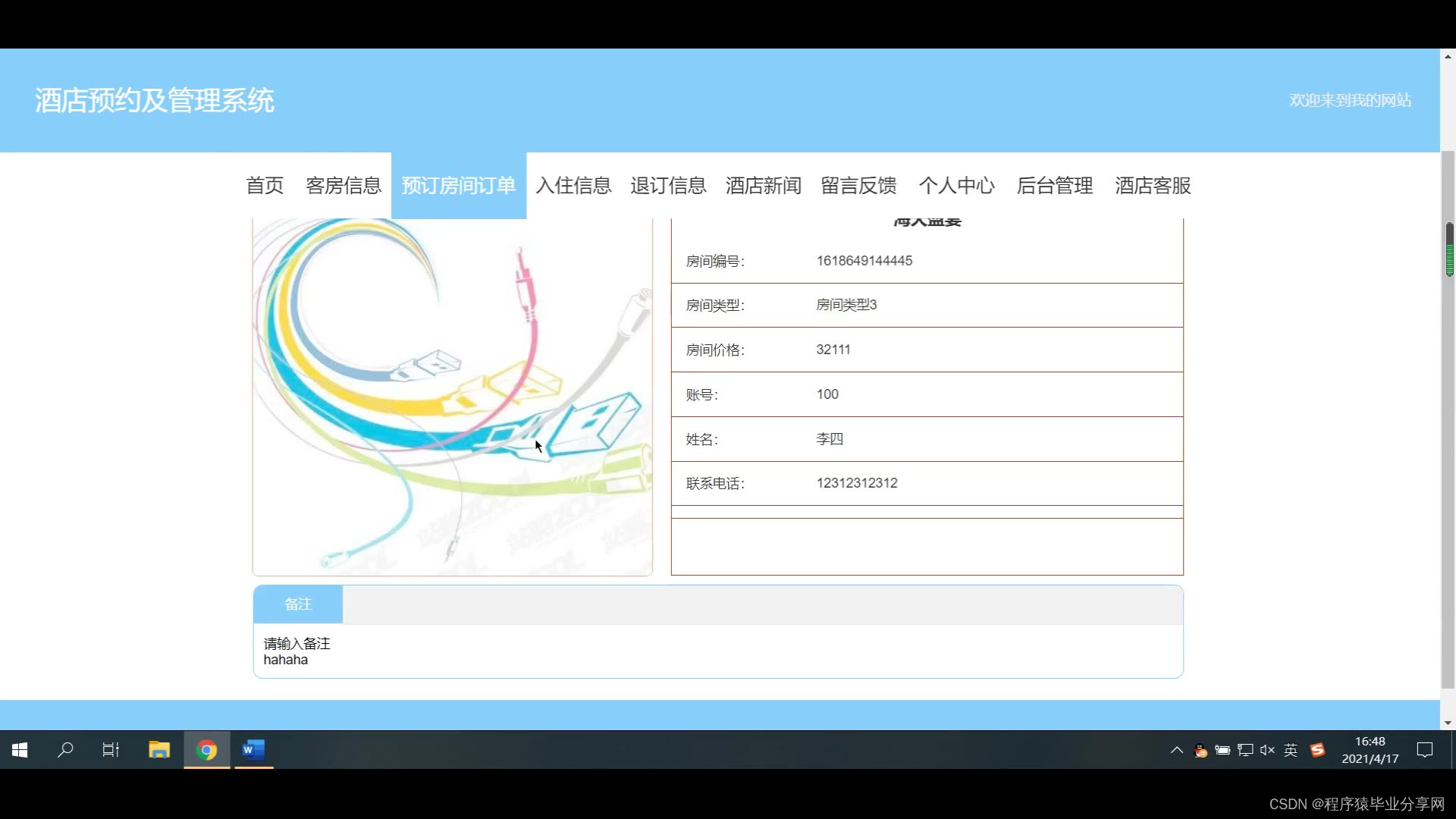The height and width of the screenshot is (819, 1456).
Task: Open 个人中心 from navigation
Action: (956, 186)
